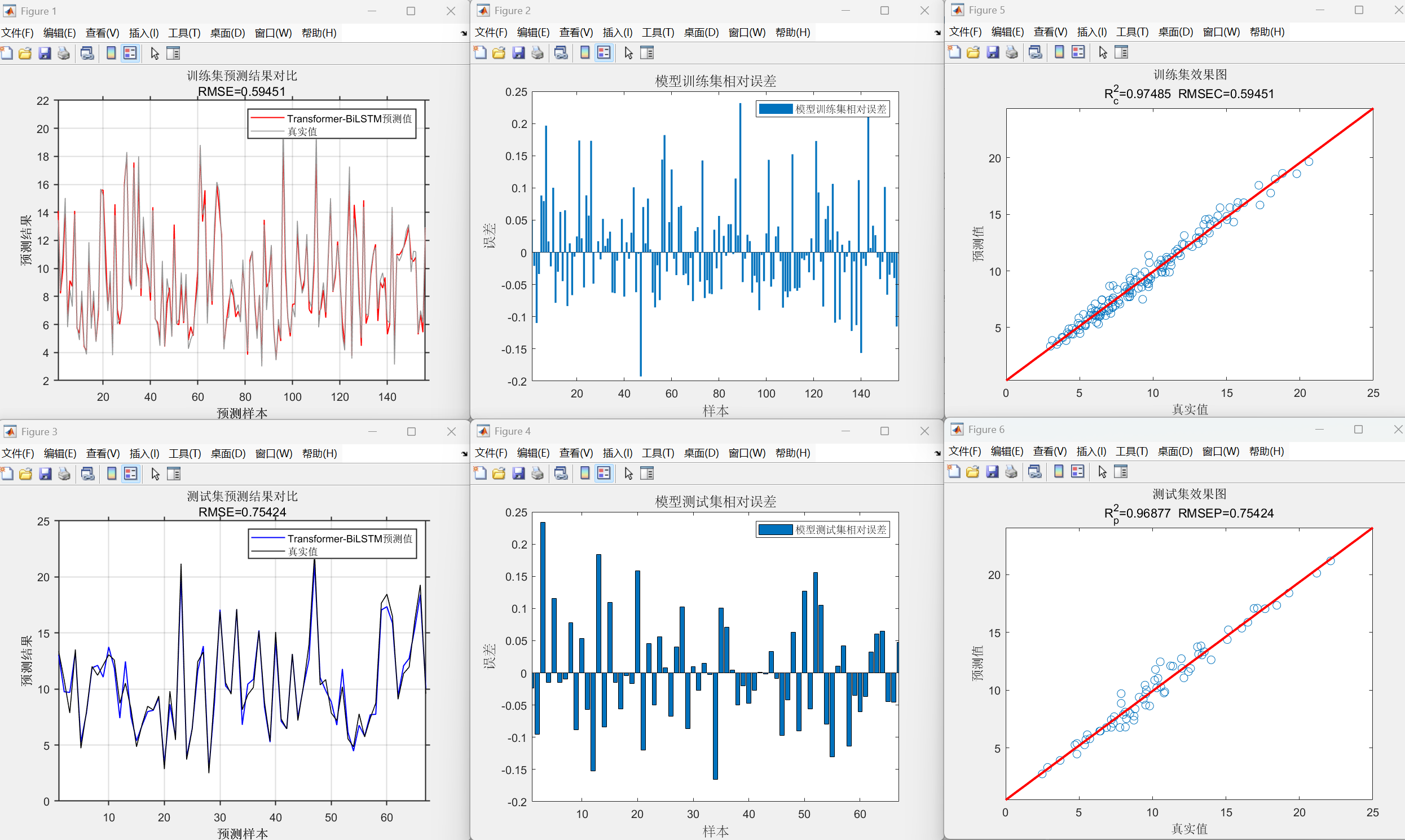Dock Figure 2 using menu bar arrow

pyautogui.click(x=937, y=33)
